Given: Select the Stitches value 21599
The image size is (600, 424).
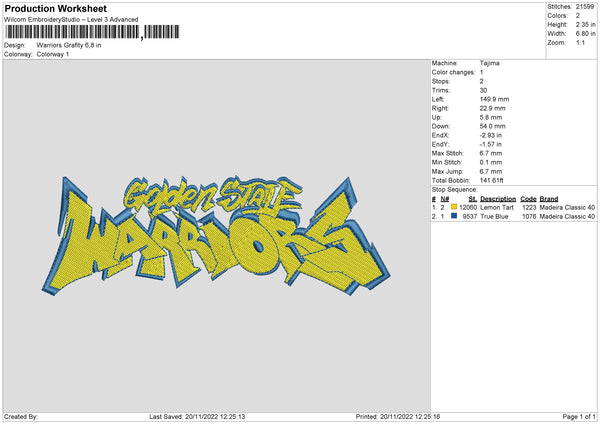Looking at the screenshot, I should 585,7.
